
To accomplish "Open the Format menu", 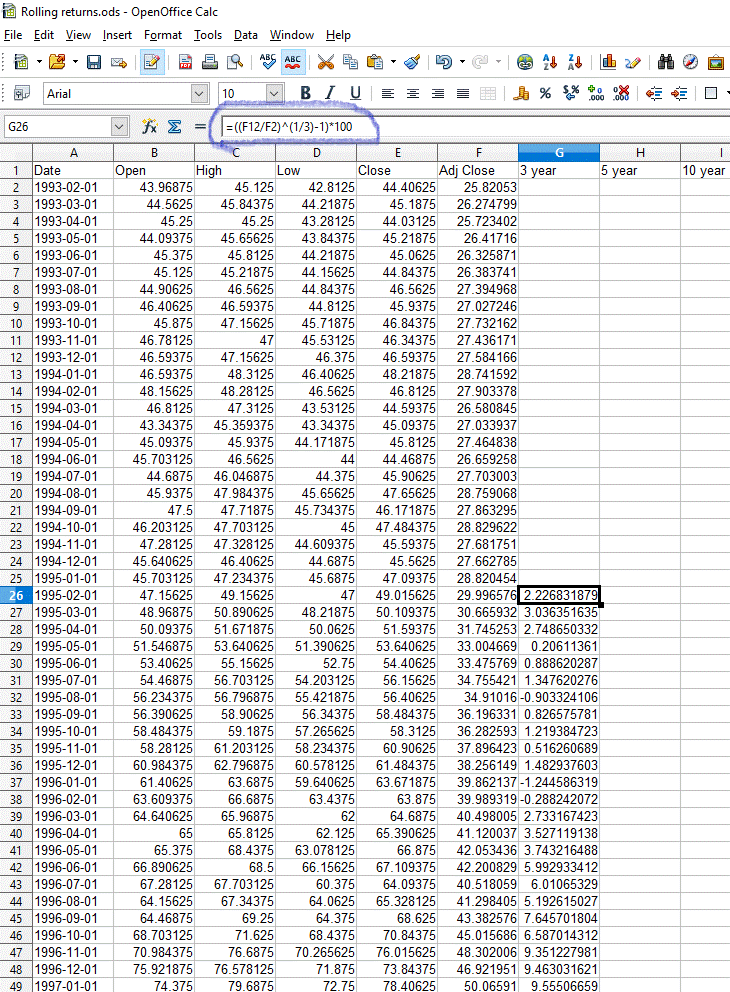I will coord(163,35).
